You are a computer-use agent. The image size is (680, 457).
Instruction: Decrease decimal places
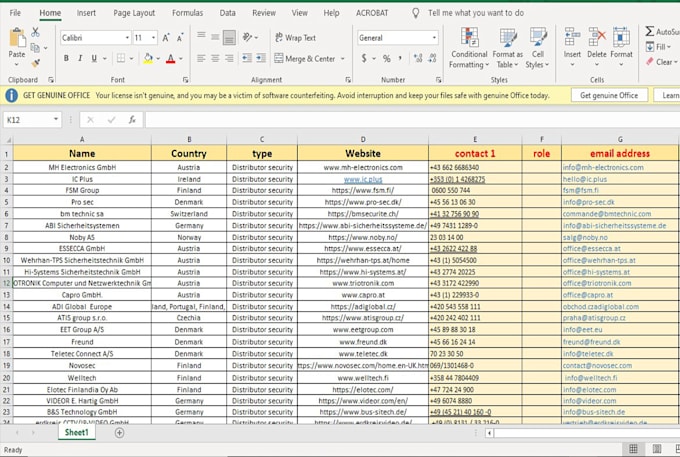pyautogui.click(x=432, y=58)
